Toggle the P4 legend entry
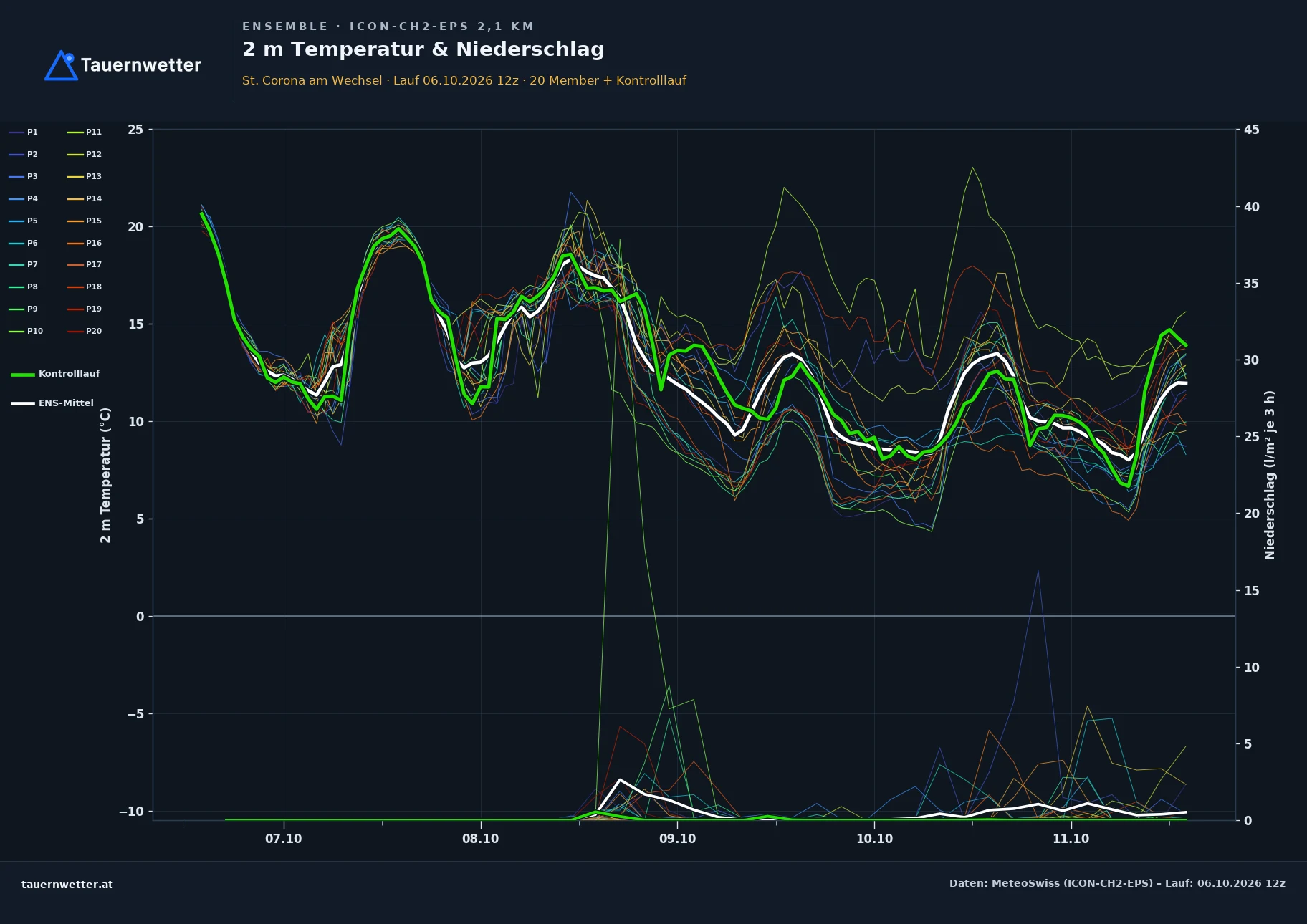The image size is (1307, 924). click(24, 198)
